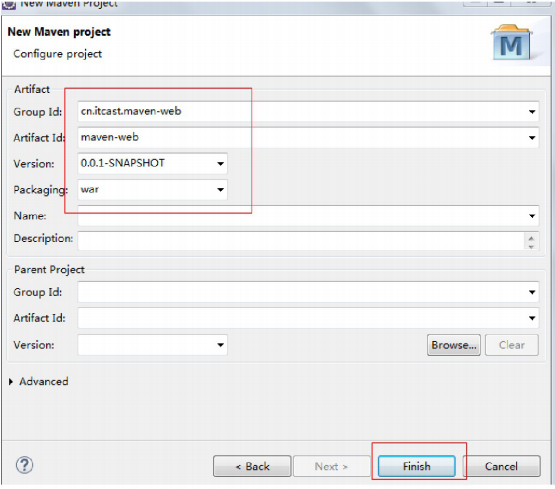The height and width of the screenshot is (489, 555).
Task: Click the Artifact Id field containing maven-web
Action: tap(308, 138)
